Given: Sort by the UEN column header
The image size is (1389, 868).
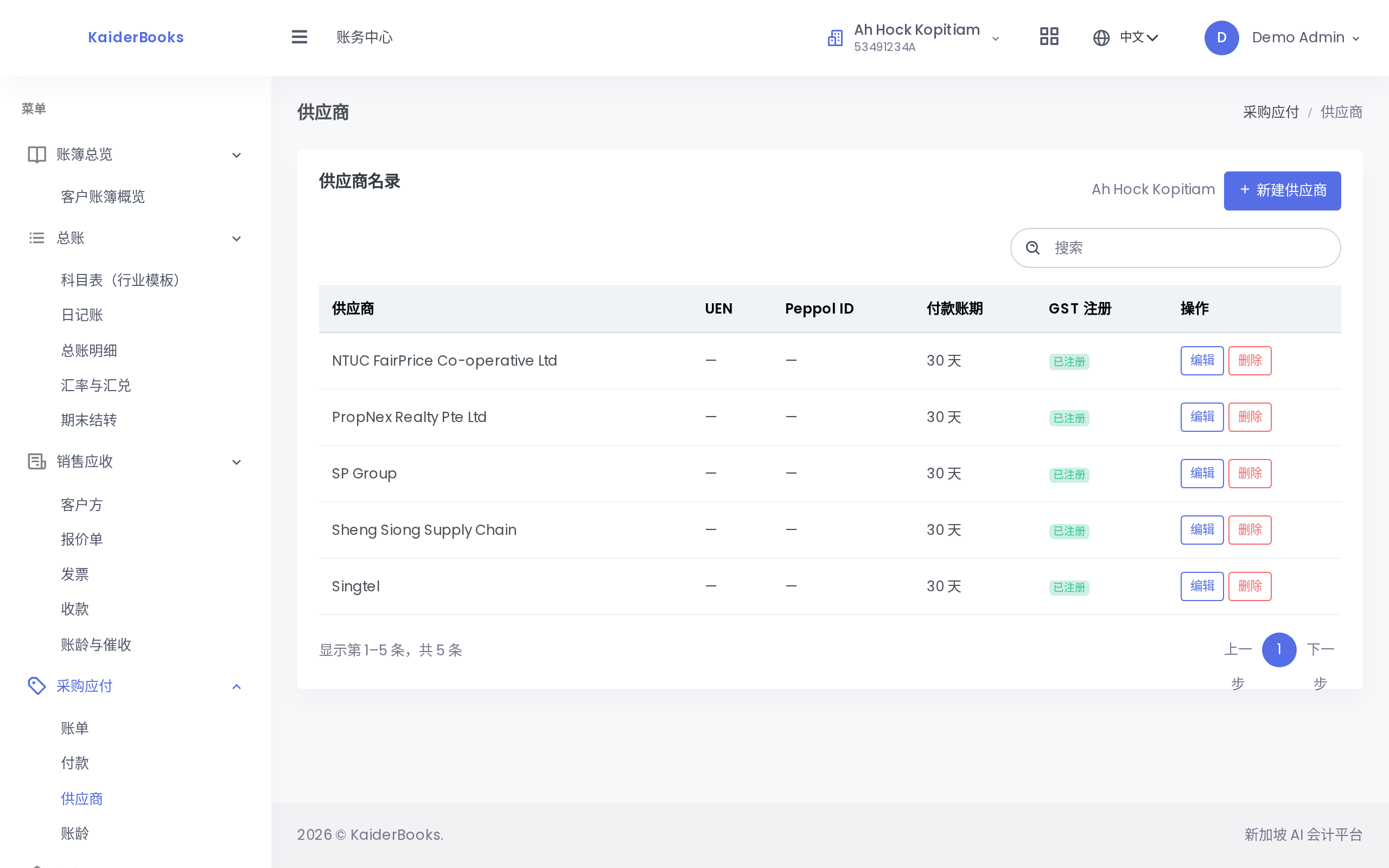Looking at the screenshot, I should [x=718, y=309].
